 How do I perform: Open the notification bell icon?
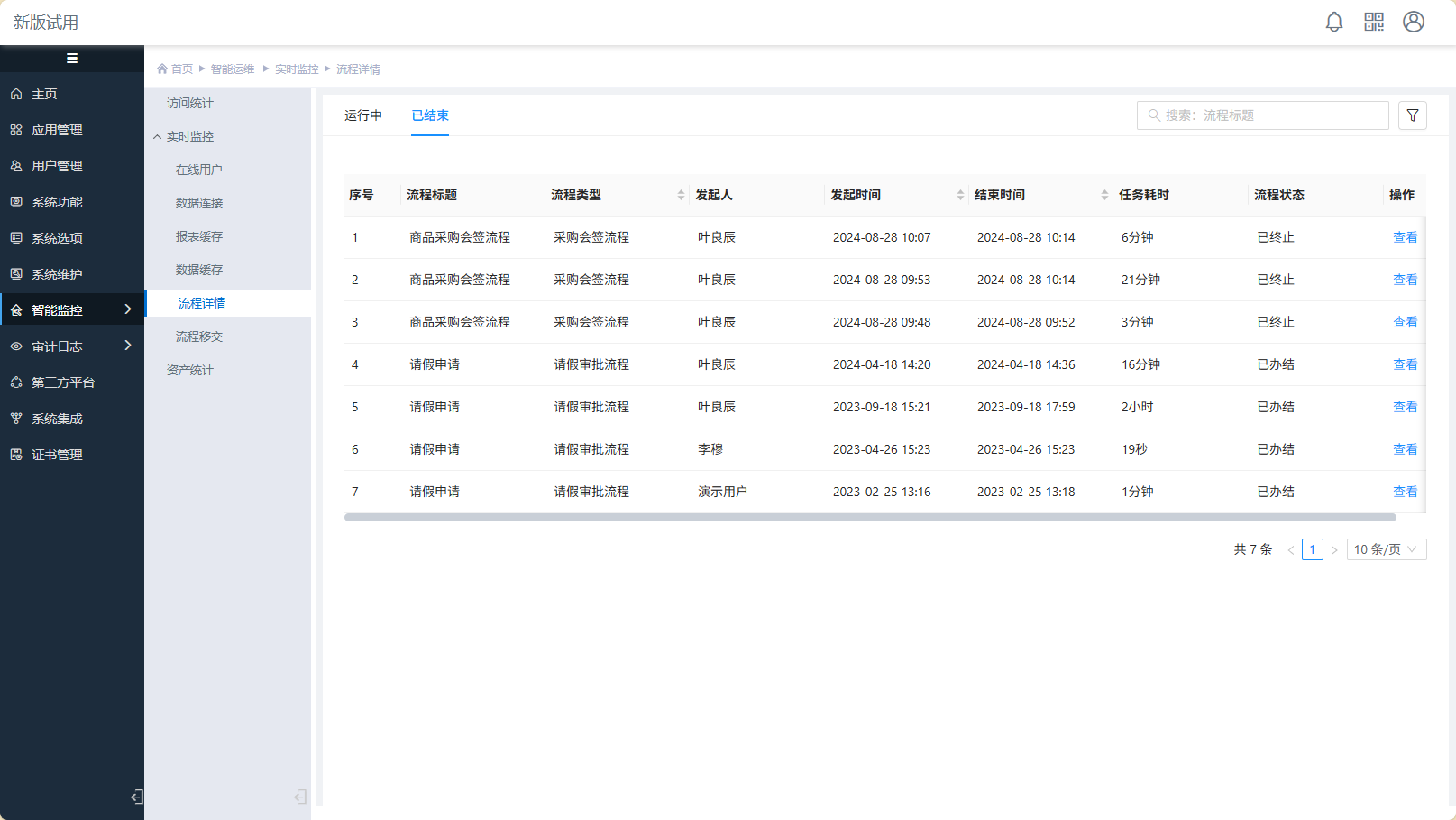tap(1334, 22)
